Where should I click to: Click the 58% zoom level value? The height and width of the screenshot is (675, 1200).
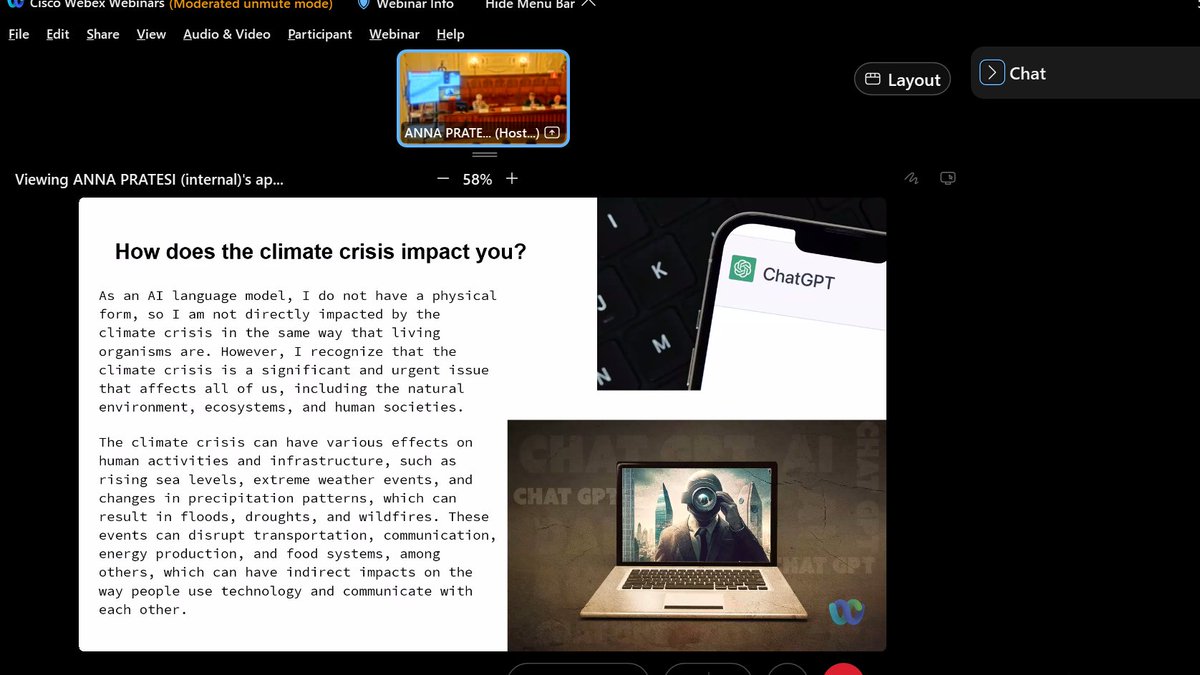click(477, 180)
